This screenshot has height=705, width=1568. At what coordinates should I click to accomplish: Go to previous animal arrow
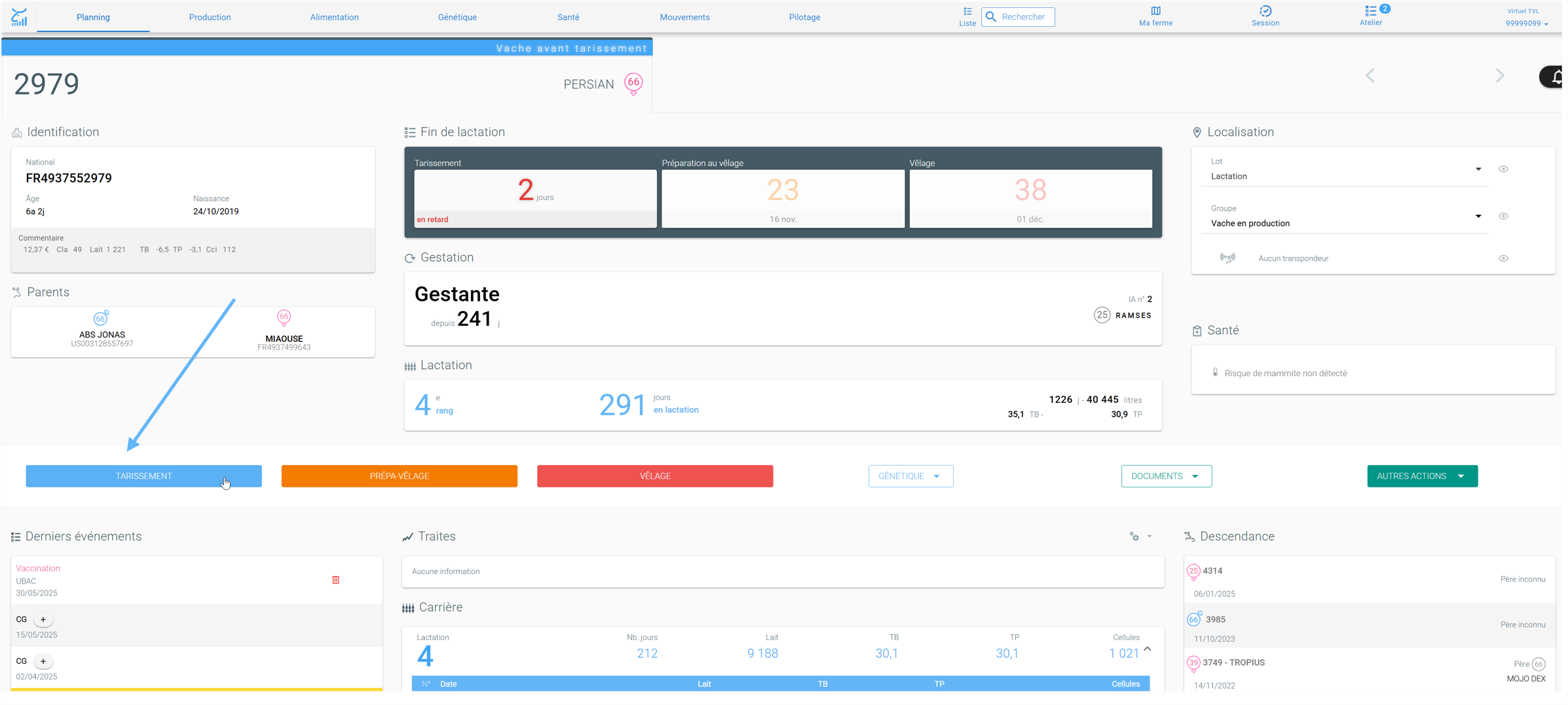tap(1370, 76)
